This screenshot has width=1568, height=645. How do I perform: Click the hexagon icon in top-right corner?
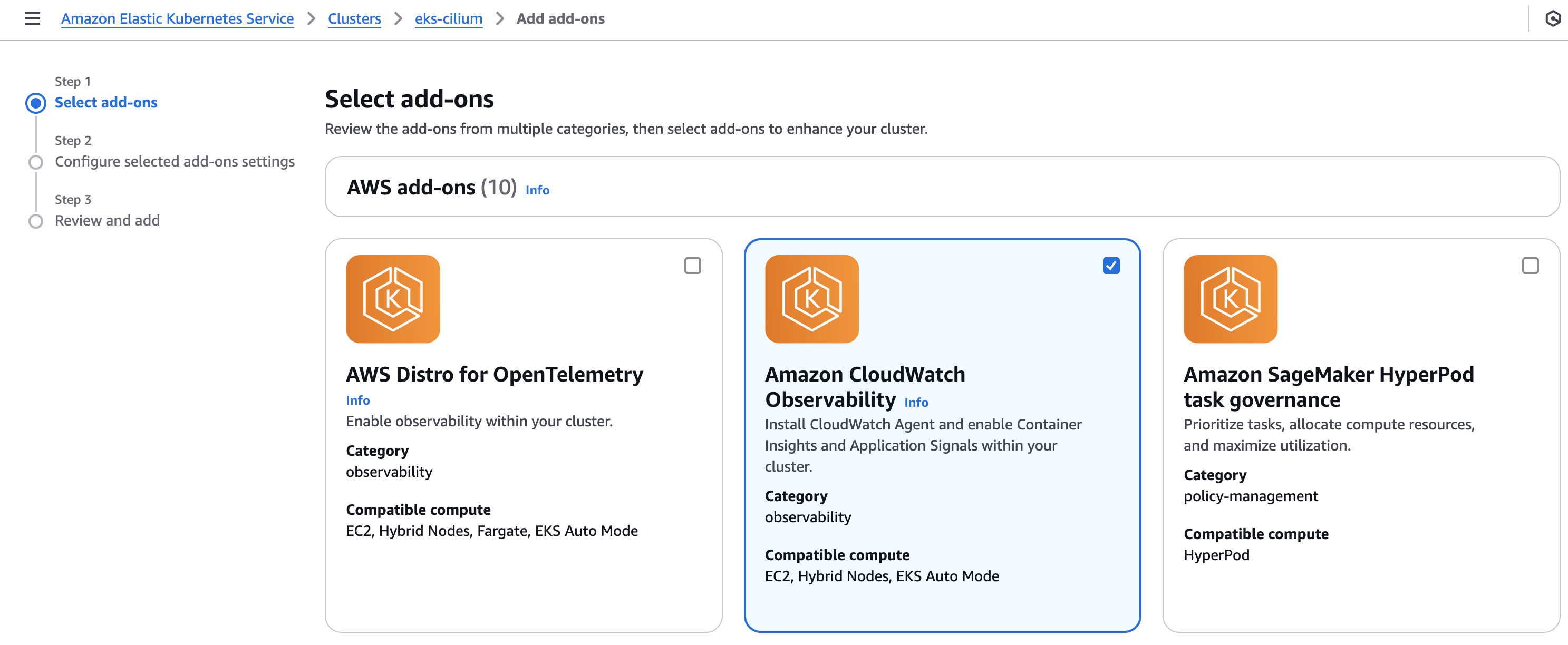(1553, 19)
